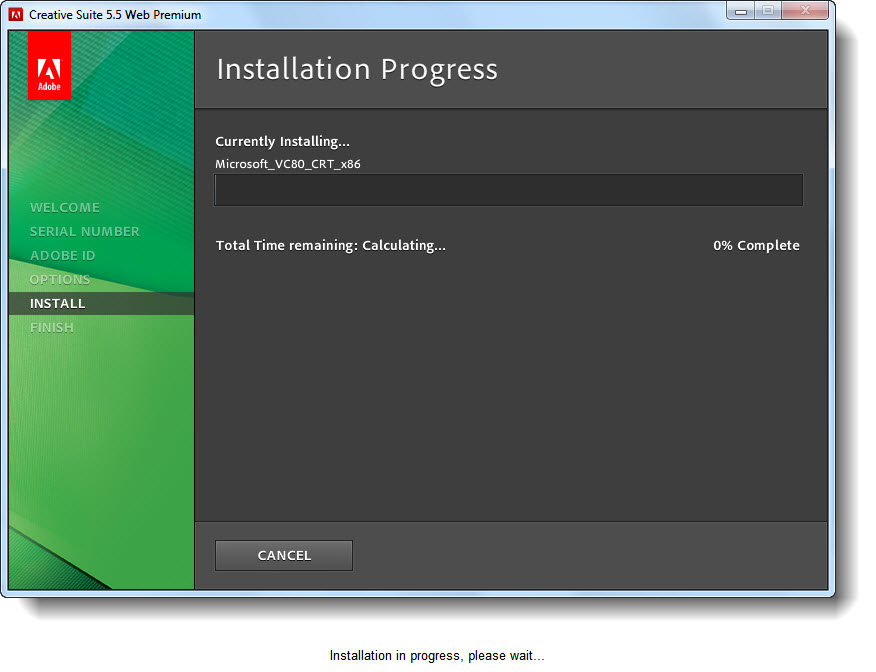This screenshot has height=672, width=876.
Task: Minimize the Creative Suite installer window
Action: 740,11
